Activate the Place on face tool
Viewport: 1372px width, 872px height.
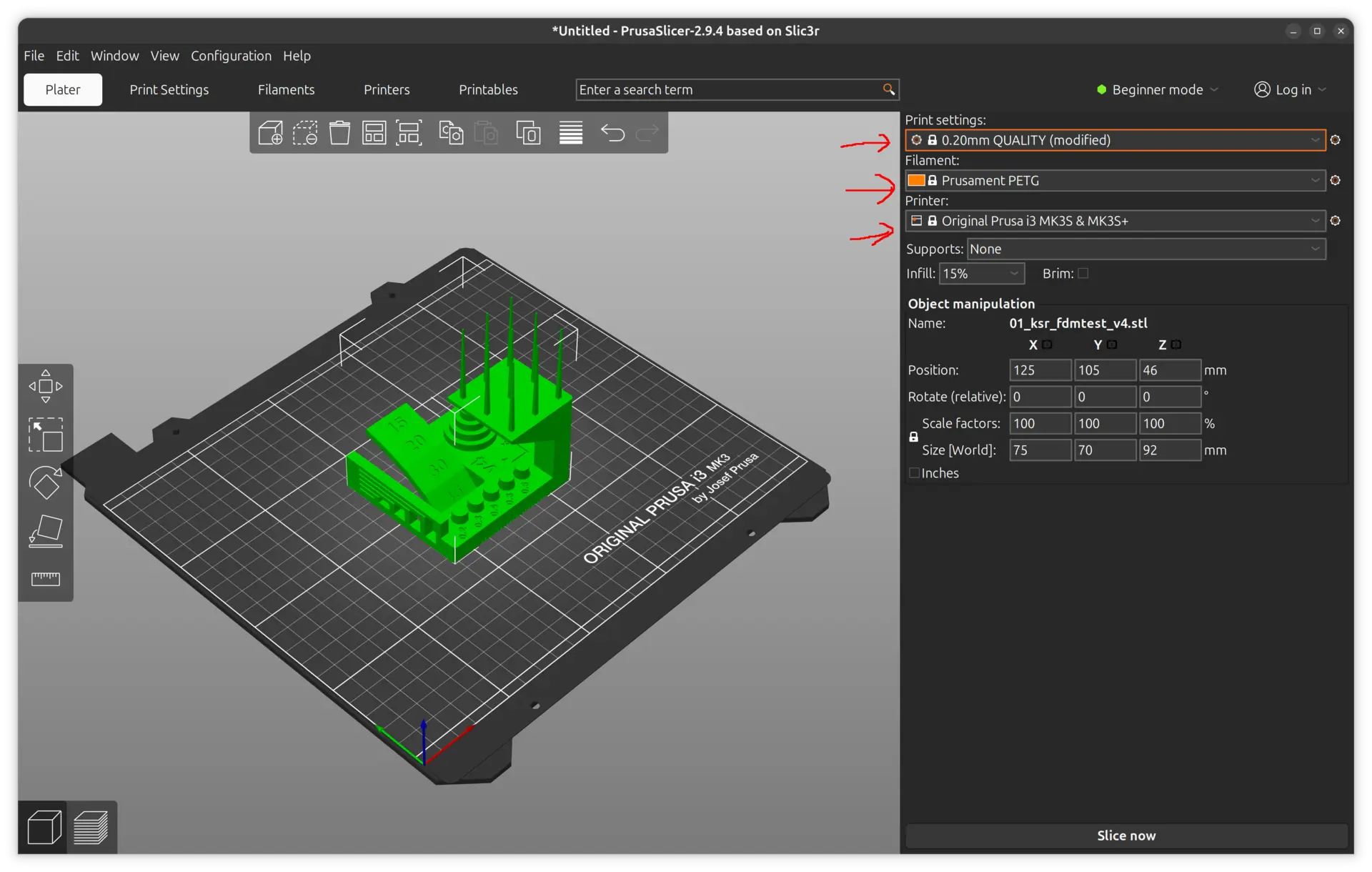pos(45,530)
